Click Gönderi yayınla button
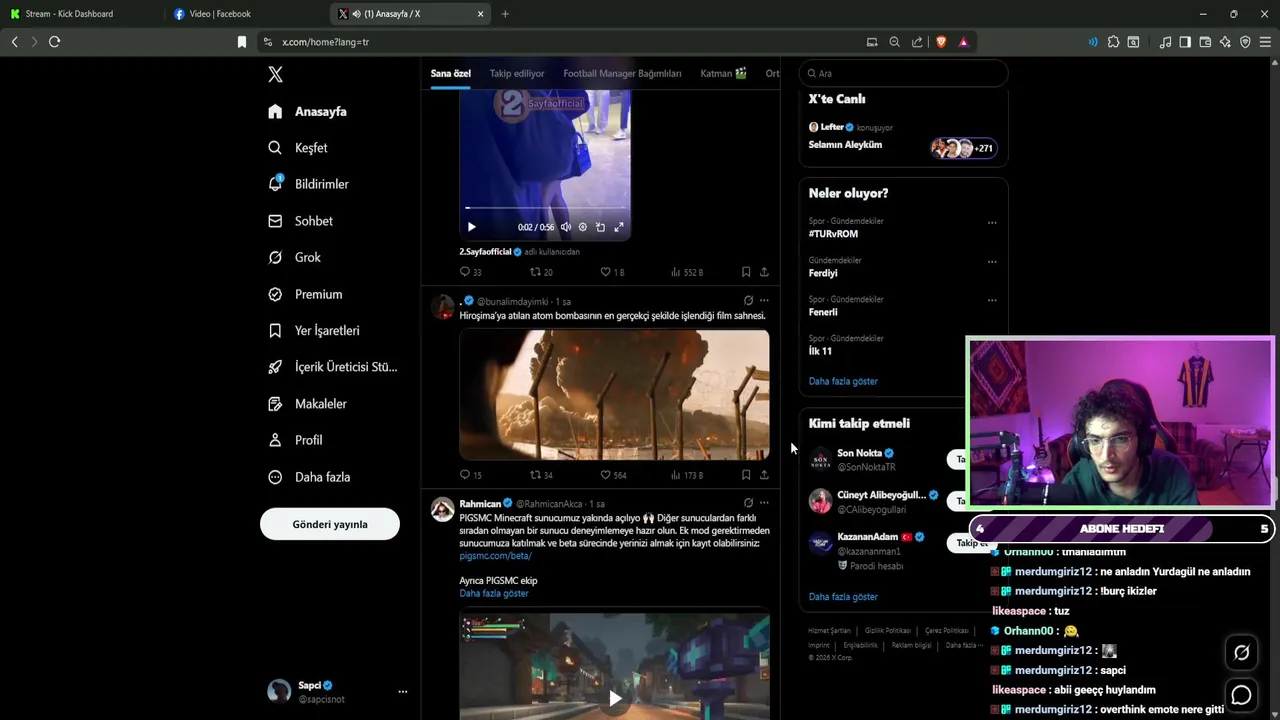The width and height of the screenshot is (1280, 720). (330, 524)
